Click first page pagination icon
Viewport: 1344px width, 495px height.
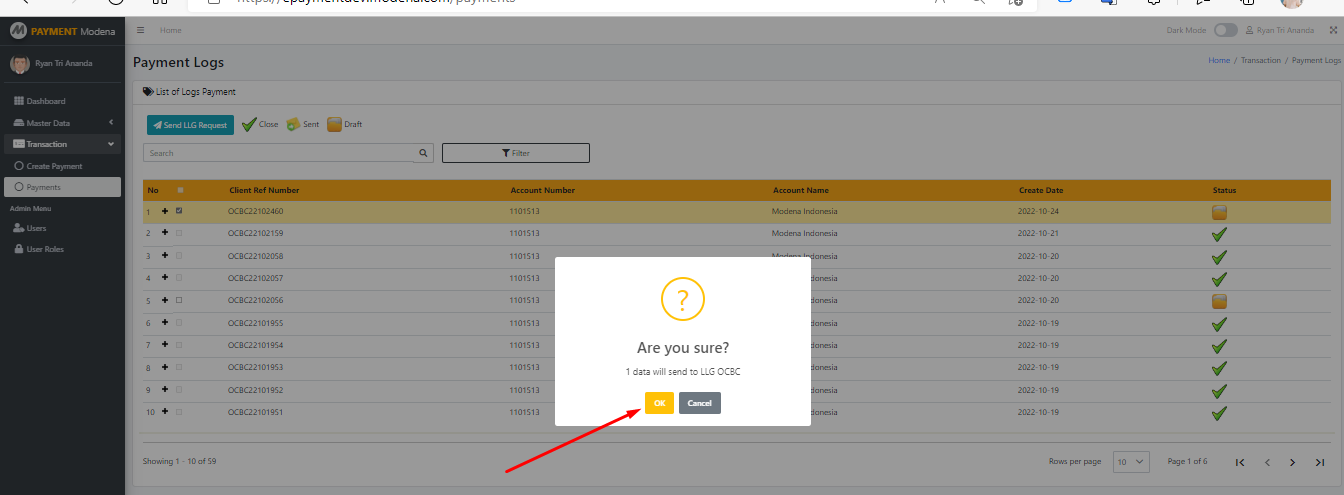[x=1240, y=462]
